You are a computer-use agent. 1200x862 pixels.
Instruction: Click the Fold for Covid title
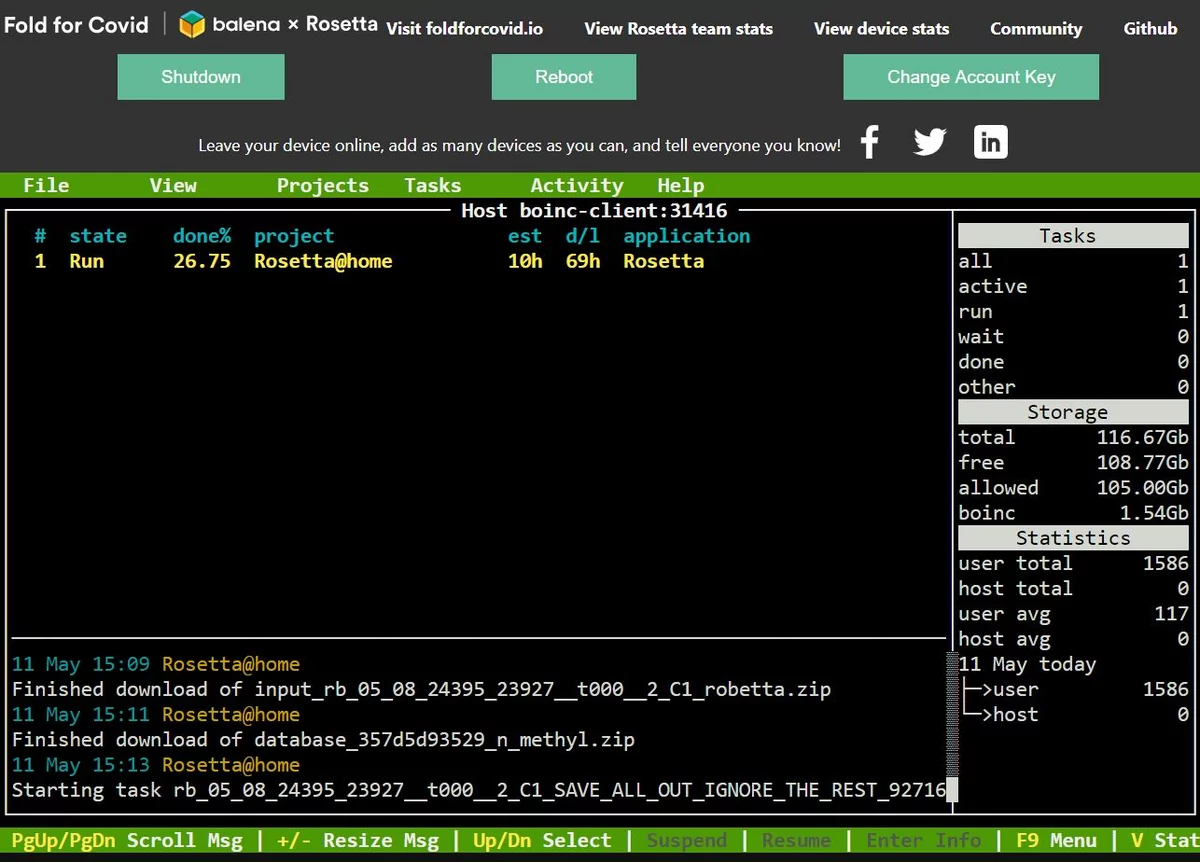point(76,24)
